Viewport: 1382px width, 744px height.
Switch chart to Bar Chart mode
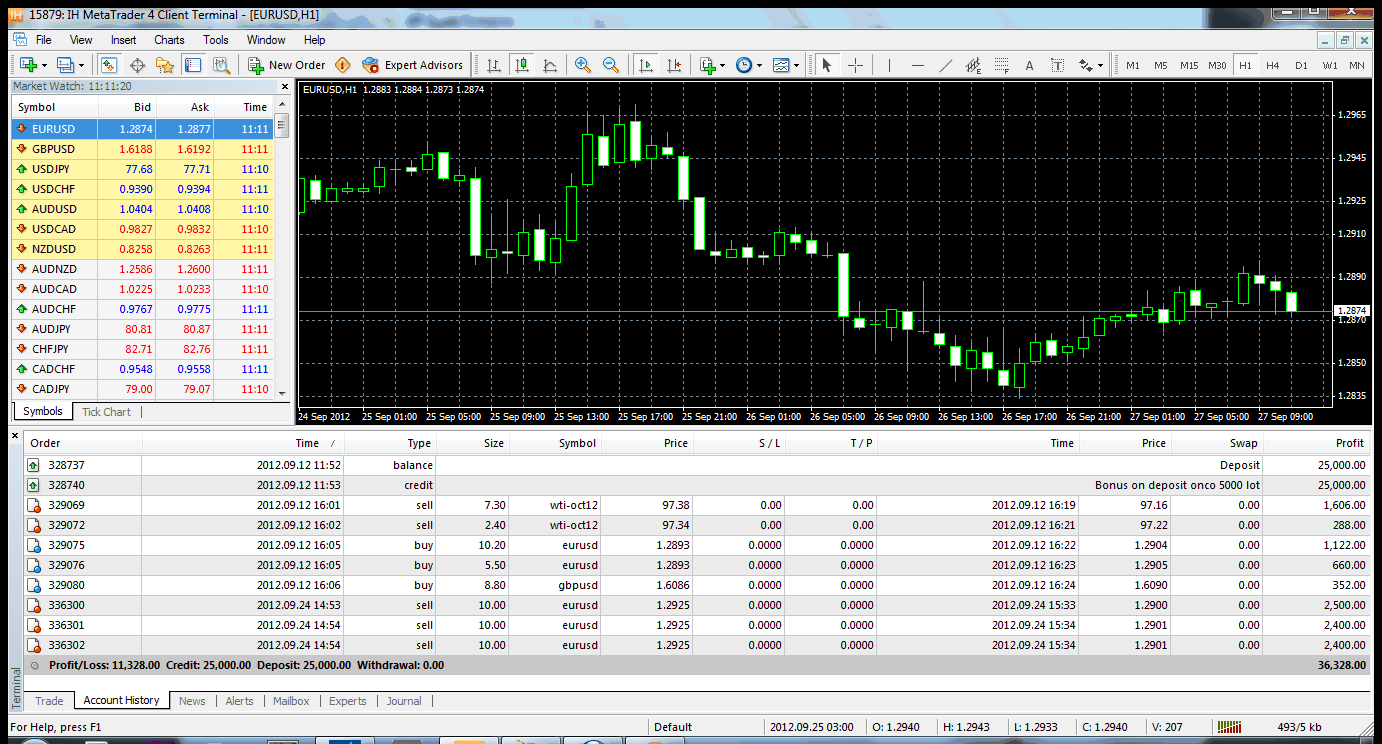493,65
